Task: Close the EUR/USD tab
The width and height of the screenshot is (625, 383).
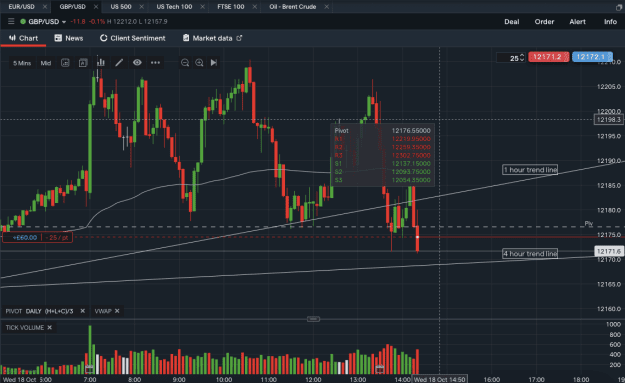Action: point(45,7)
